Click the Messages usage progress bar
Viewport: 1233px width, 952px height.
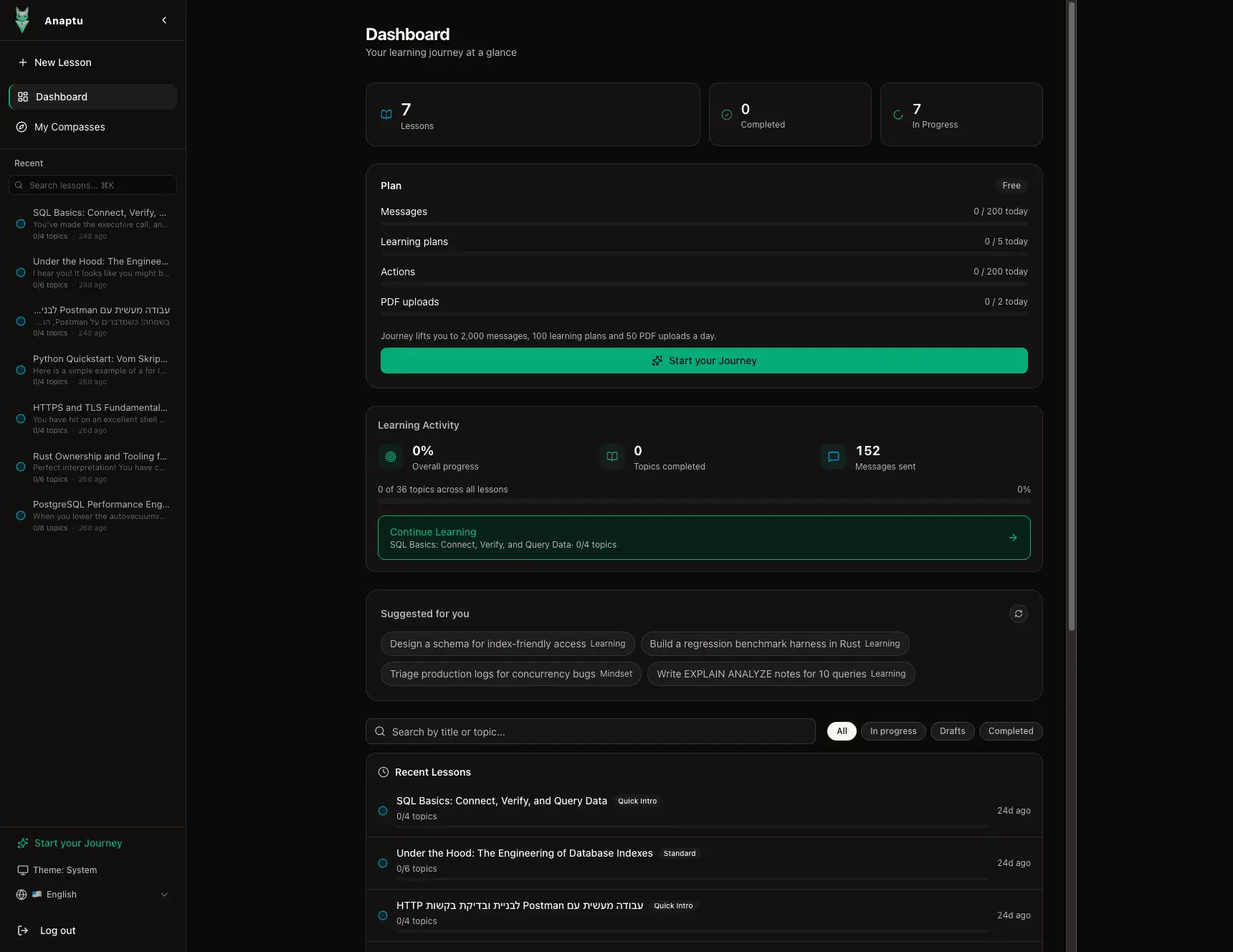click(704, 224)
